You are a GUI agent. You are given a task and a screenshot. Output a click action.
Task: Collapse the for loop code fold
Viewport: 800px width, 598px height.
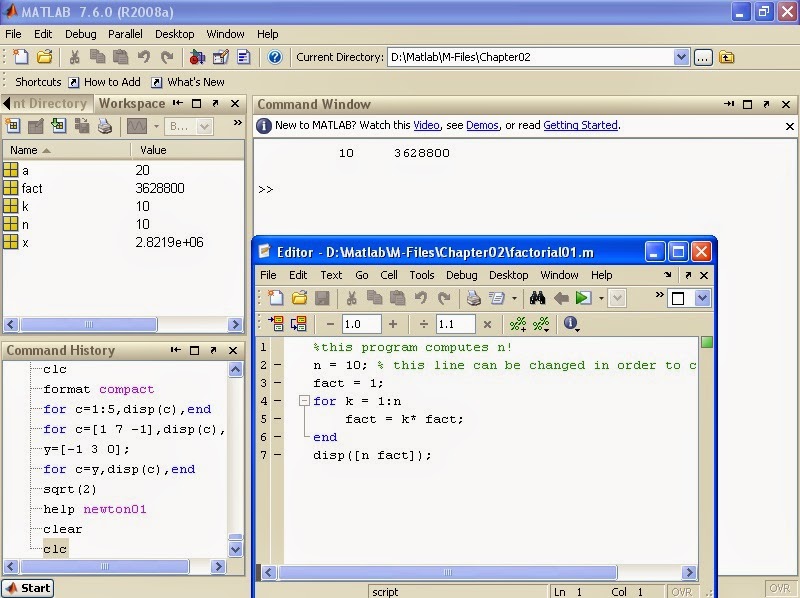(x=304, y=401)
